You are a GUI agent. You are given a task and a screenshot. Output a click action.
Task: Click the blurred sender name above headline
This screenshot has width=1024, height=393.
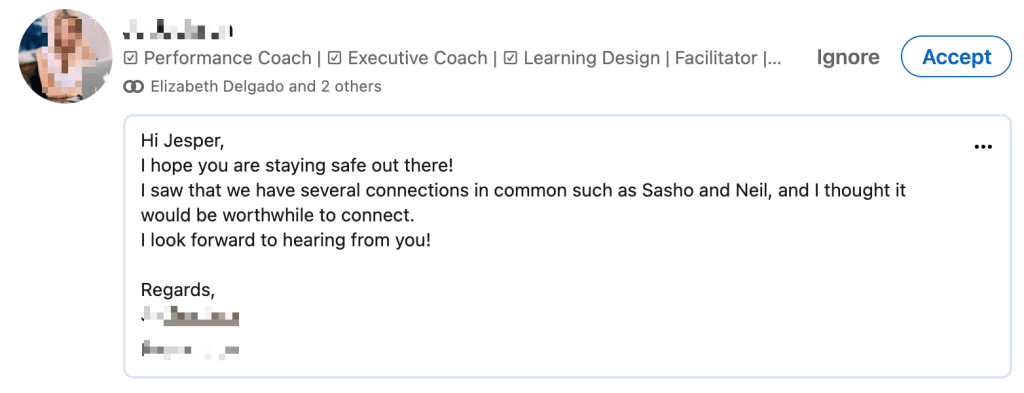(x=178, y=29)
